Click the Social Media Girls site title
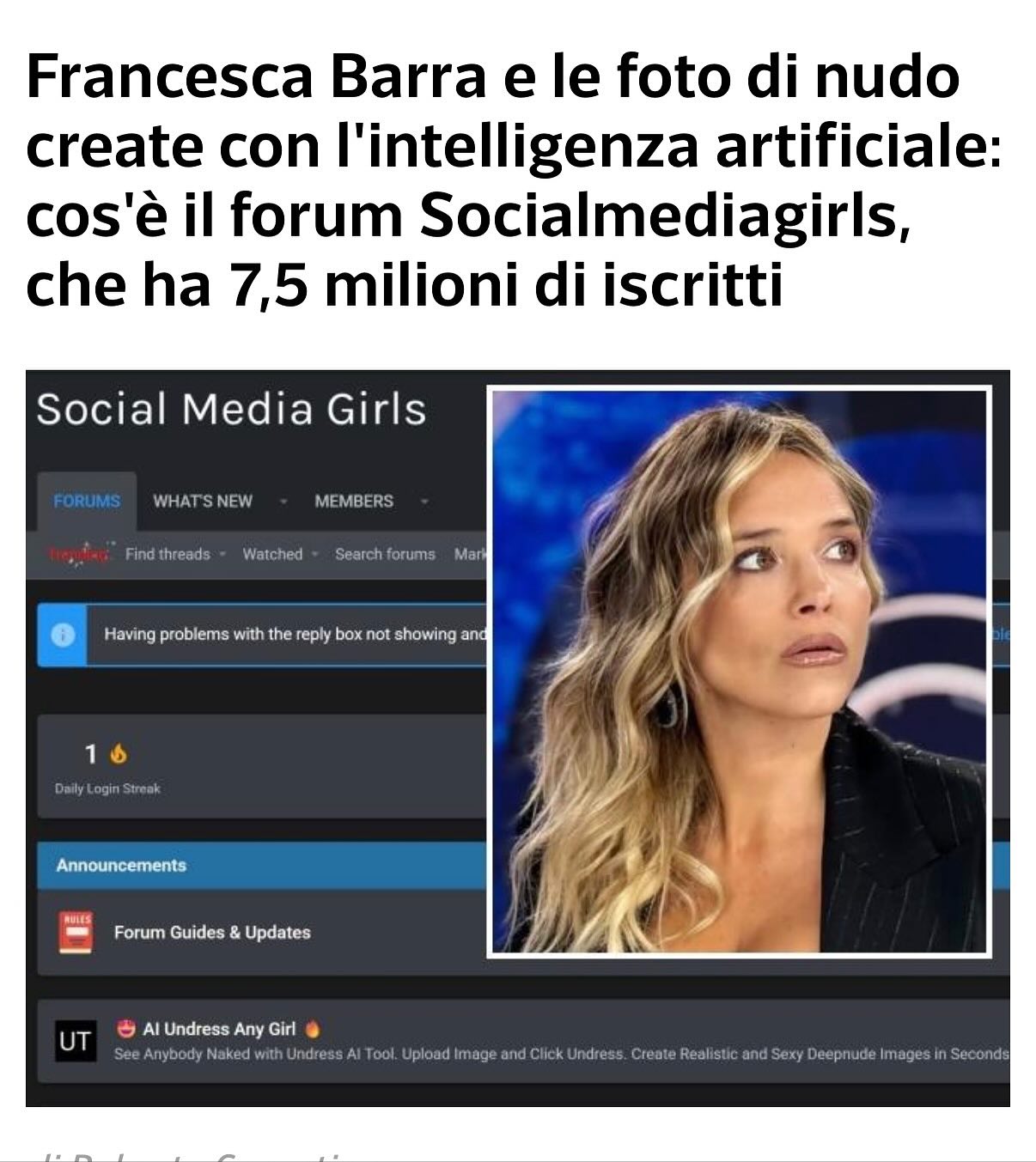Screen dimensions: 1036x1162 click(x=231, y=409)
